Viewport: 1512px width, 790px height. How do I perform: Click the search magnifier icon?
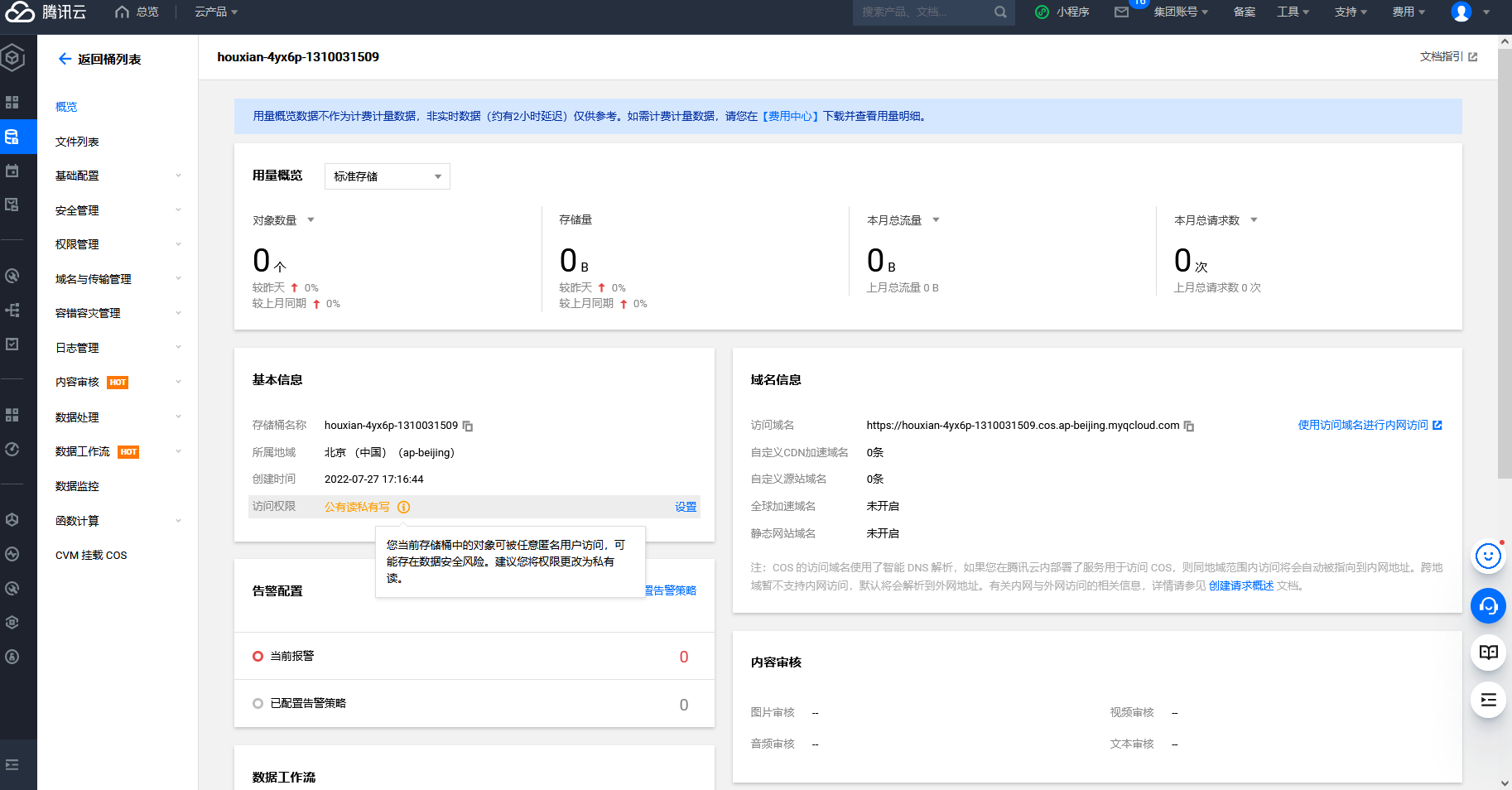[1000, 12]
